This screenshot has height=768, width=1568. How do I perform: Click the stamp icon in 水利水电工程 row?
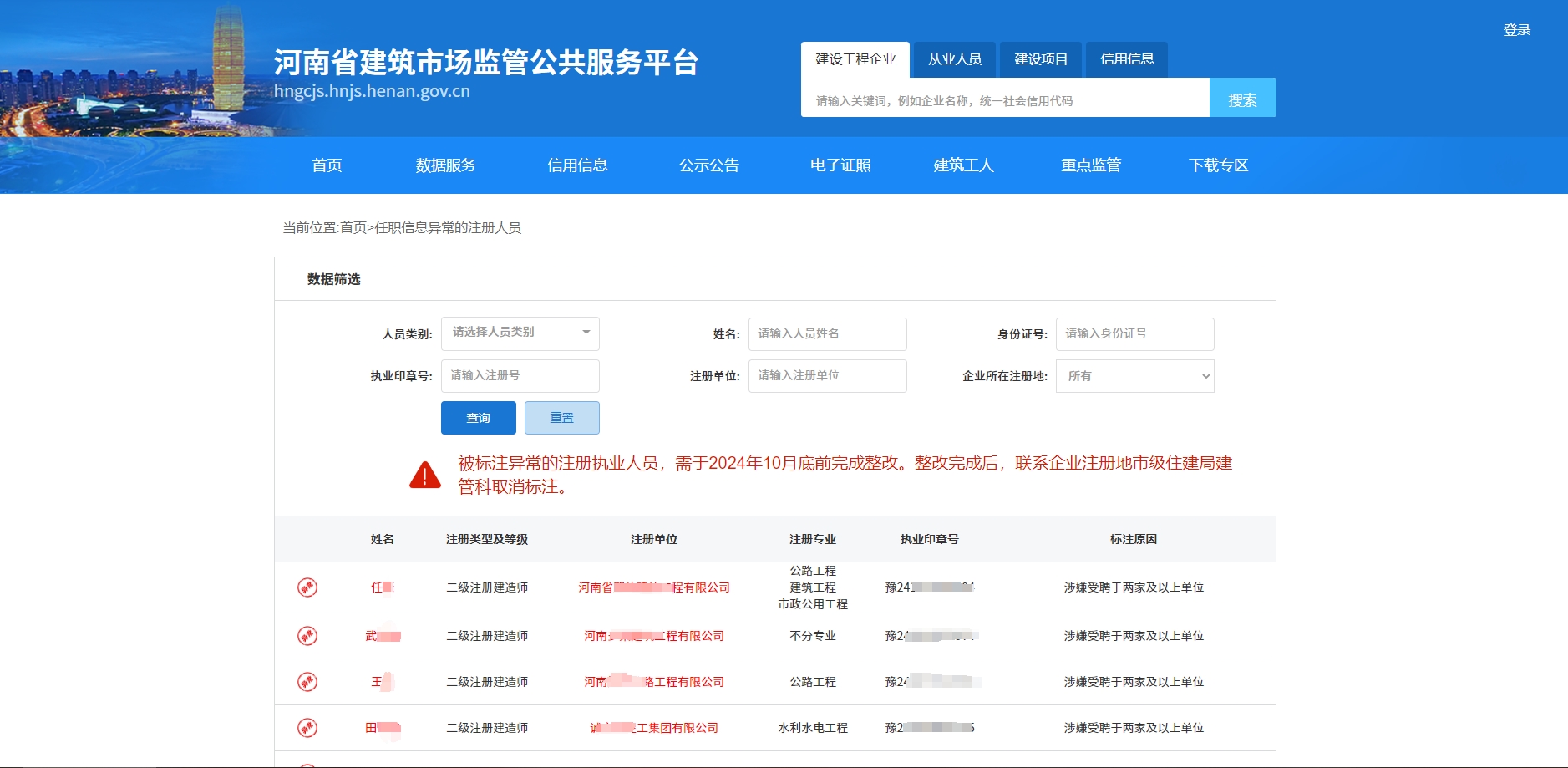[307, 728]
